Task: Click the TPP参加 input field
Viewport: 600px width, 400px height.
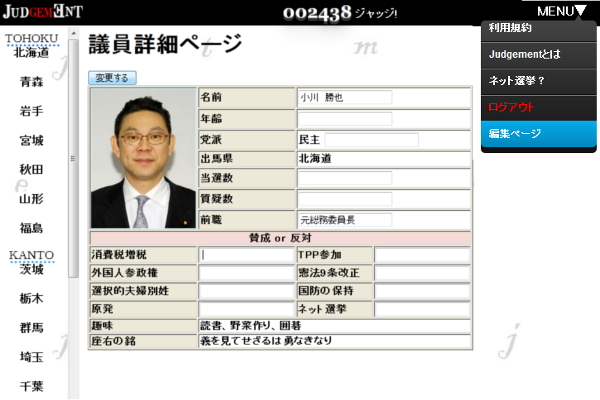Action: coord(421,255)
